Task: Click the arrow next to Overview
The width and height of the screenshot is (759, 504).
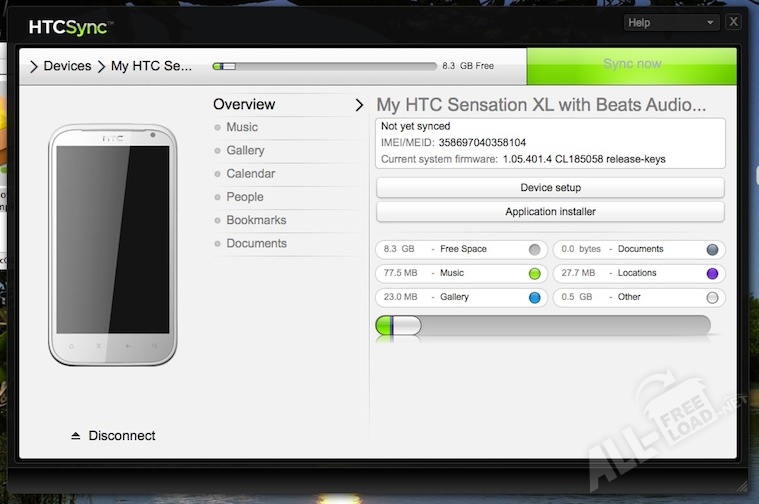Action: click(x=360, y=104)
